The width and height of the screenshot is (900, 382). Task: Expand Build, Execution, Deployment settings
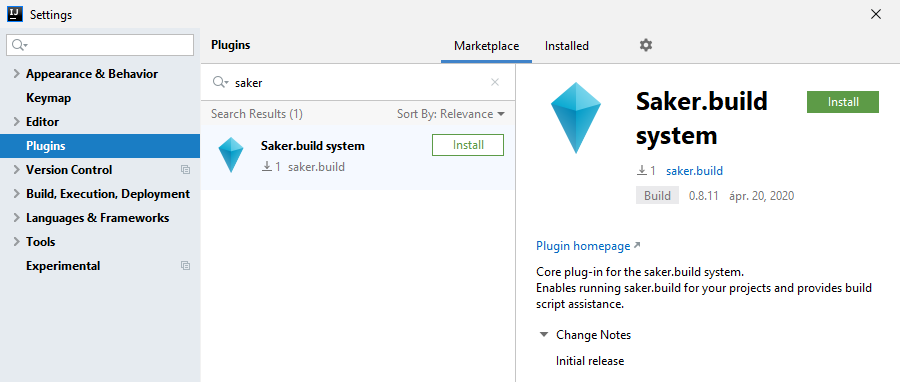(x=16, y=194)
